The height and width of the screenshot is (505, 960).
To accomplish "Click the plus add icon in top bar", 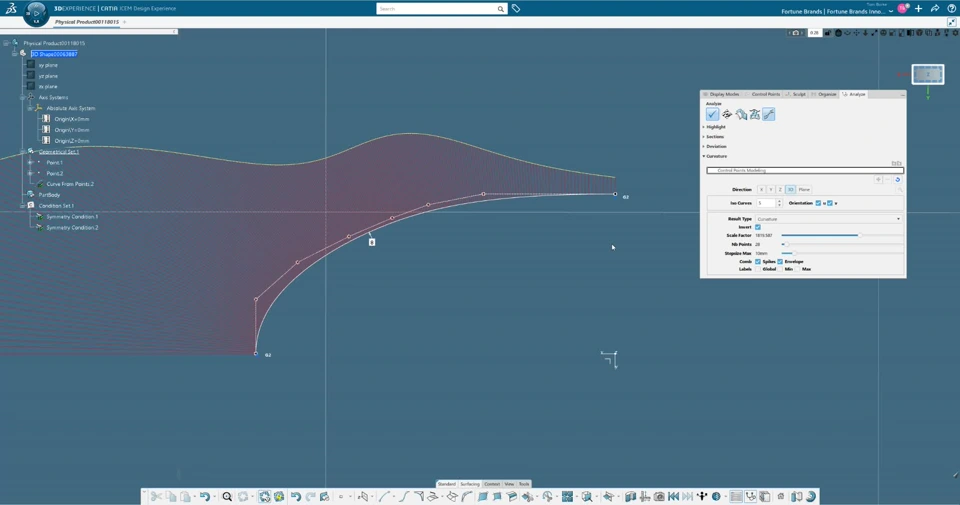I will pyautogui.click(x=918, y=9).
